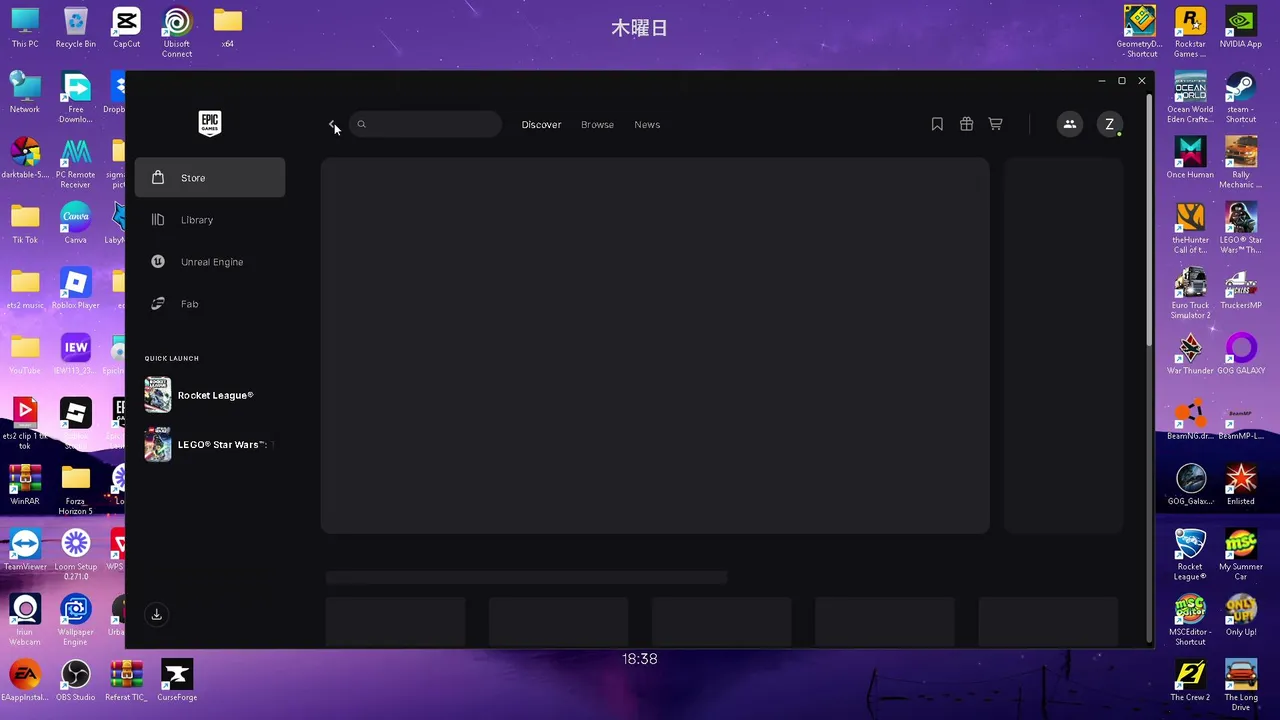Open the Network desktop icon
The image size is (1280, 720).
(25, 93)
